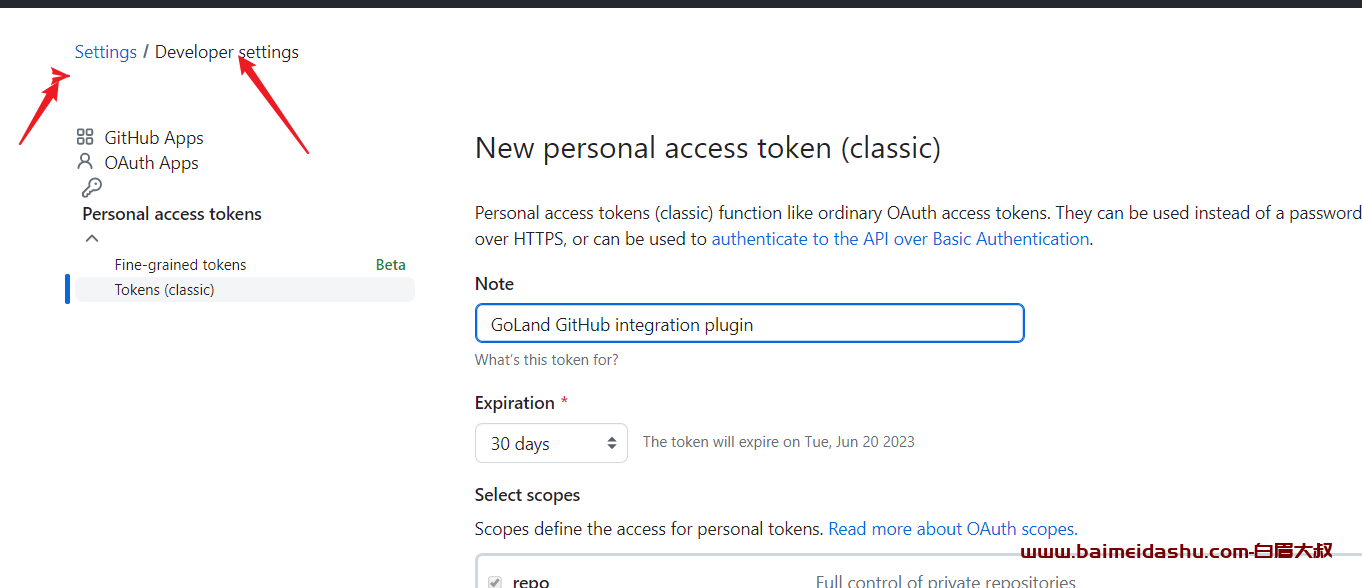Select Personal access tokens heading

(172, 214)
